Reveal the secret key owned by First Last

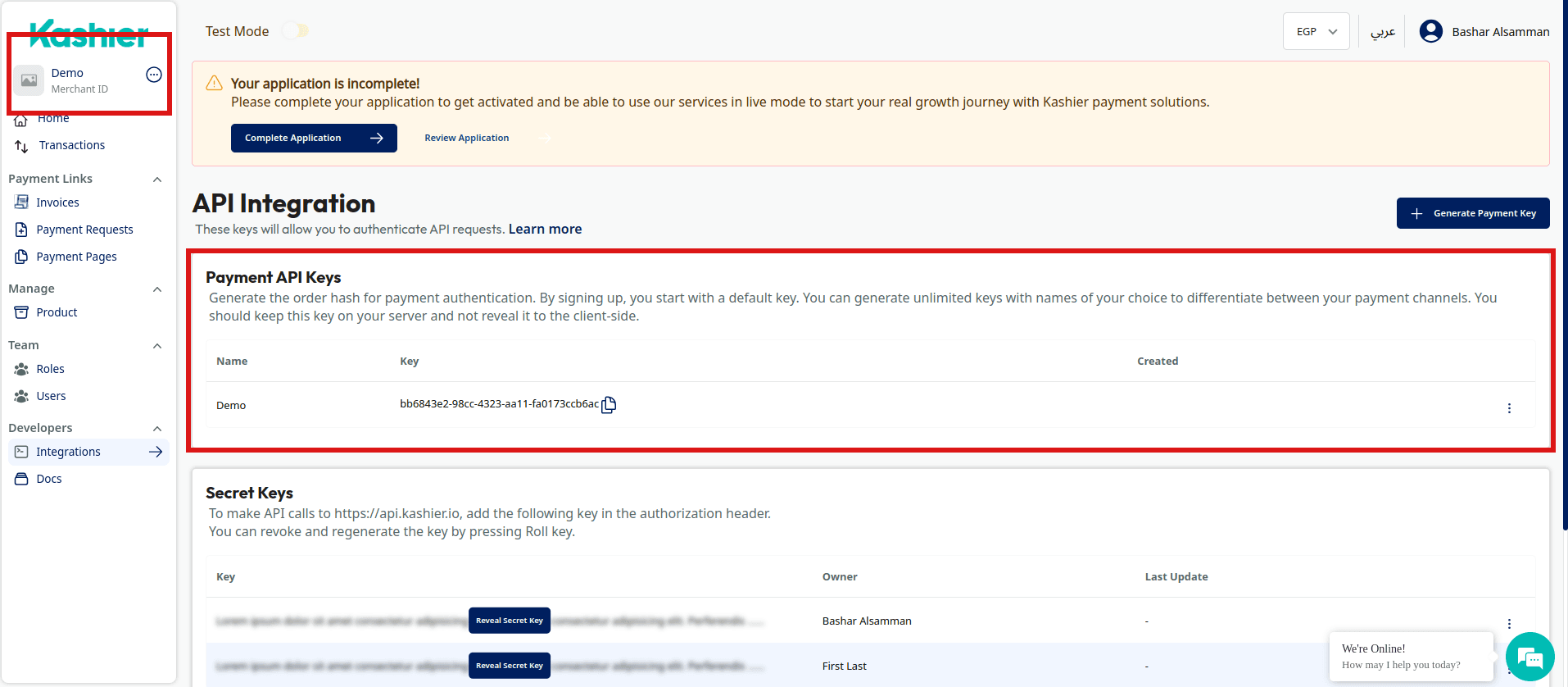510,666
